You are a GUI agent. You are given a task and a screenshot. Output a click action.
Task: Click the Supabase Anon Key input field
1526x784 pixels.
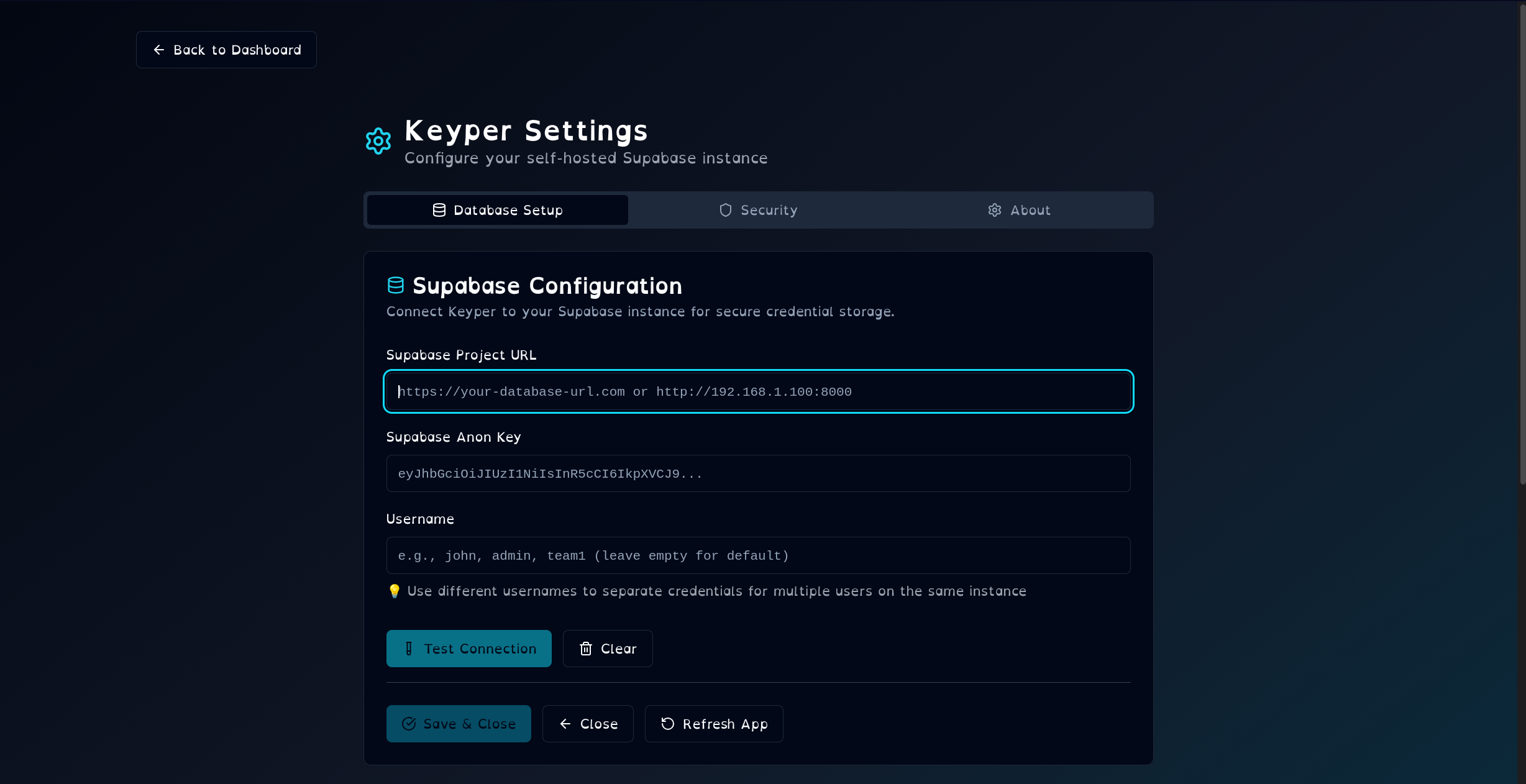(x=757, y=473)
